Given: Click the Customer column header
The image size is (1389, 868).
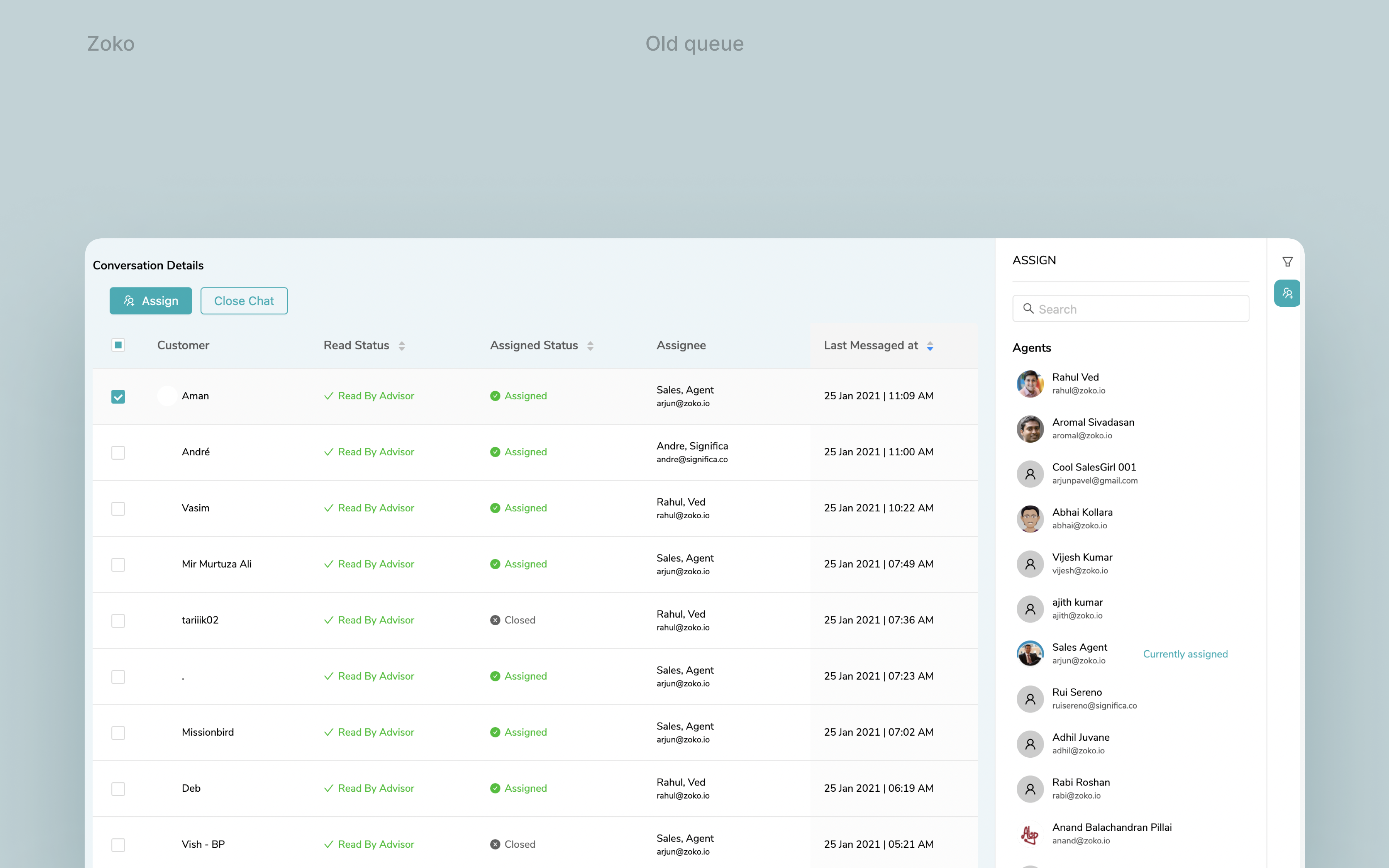Looking at the screenshot, I should click(183, 345).
